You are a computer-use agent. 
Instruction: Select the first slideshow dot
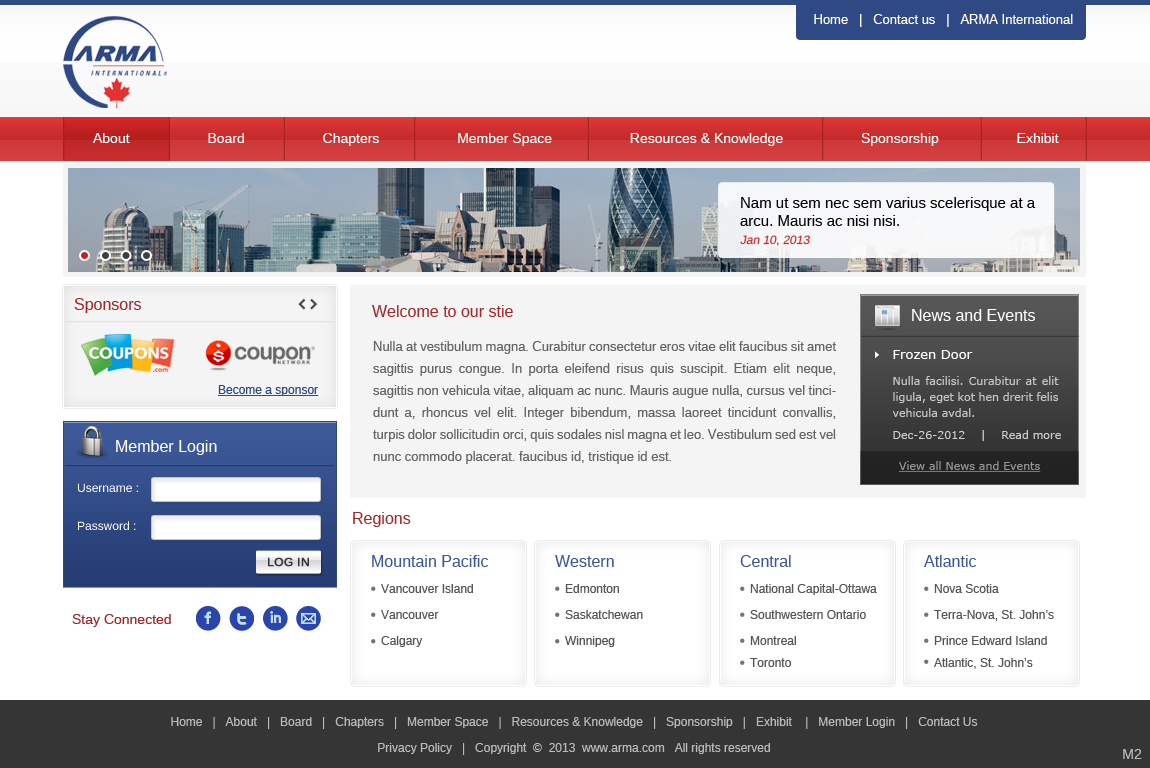[84, 255]
